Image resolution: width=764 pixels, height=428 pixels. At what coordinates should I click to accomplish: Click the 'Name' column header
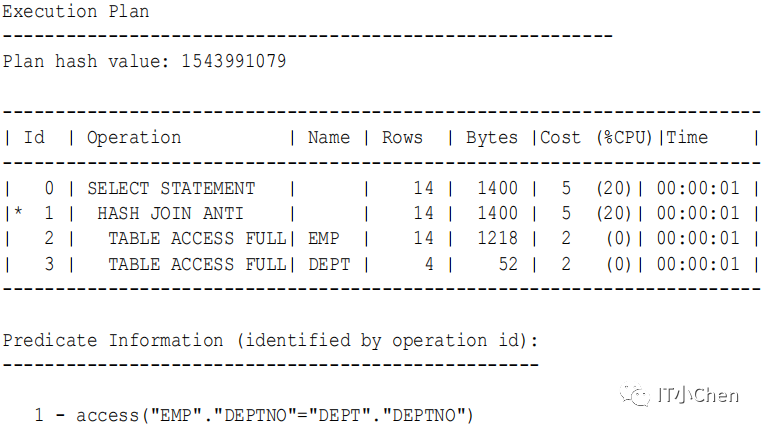(329, 137)
